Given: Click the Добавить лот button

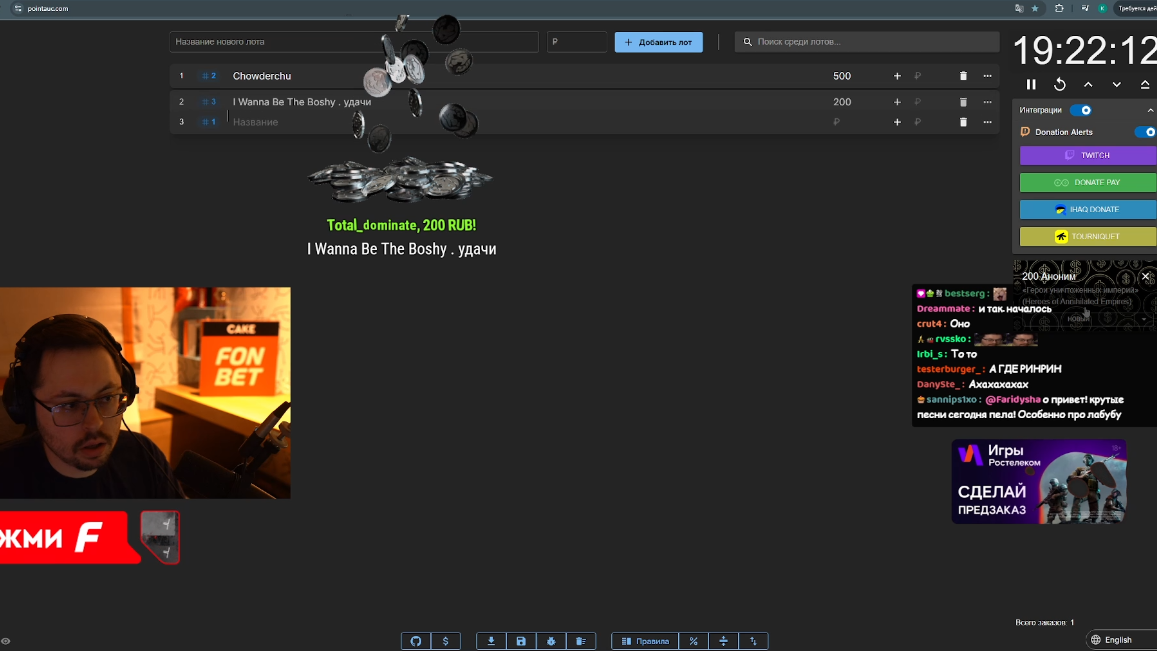Looking at the screenshot, I should coord(658,42).
